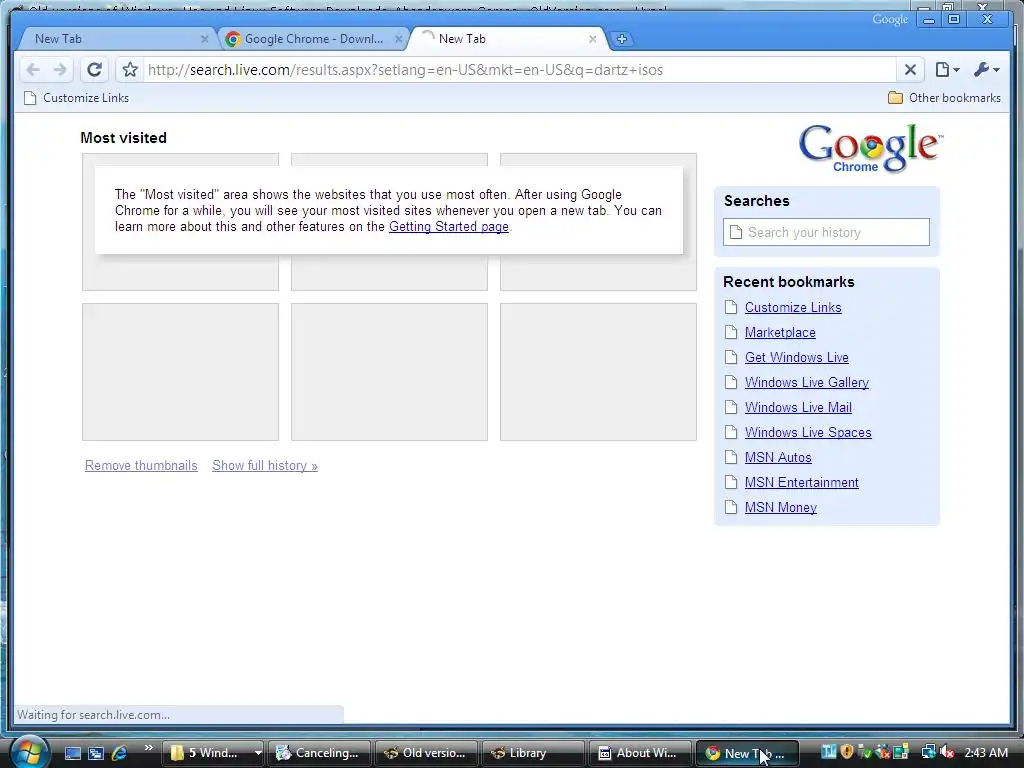This screenshot has width=1024, height=768.
Task: Click the Search your history box
Action: [826, 232]
